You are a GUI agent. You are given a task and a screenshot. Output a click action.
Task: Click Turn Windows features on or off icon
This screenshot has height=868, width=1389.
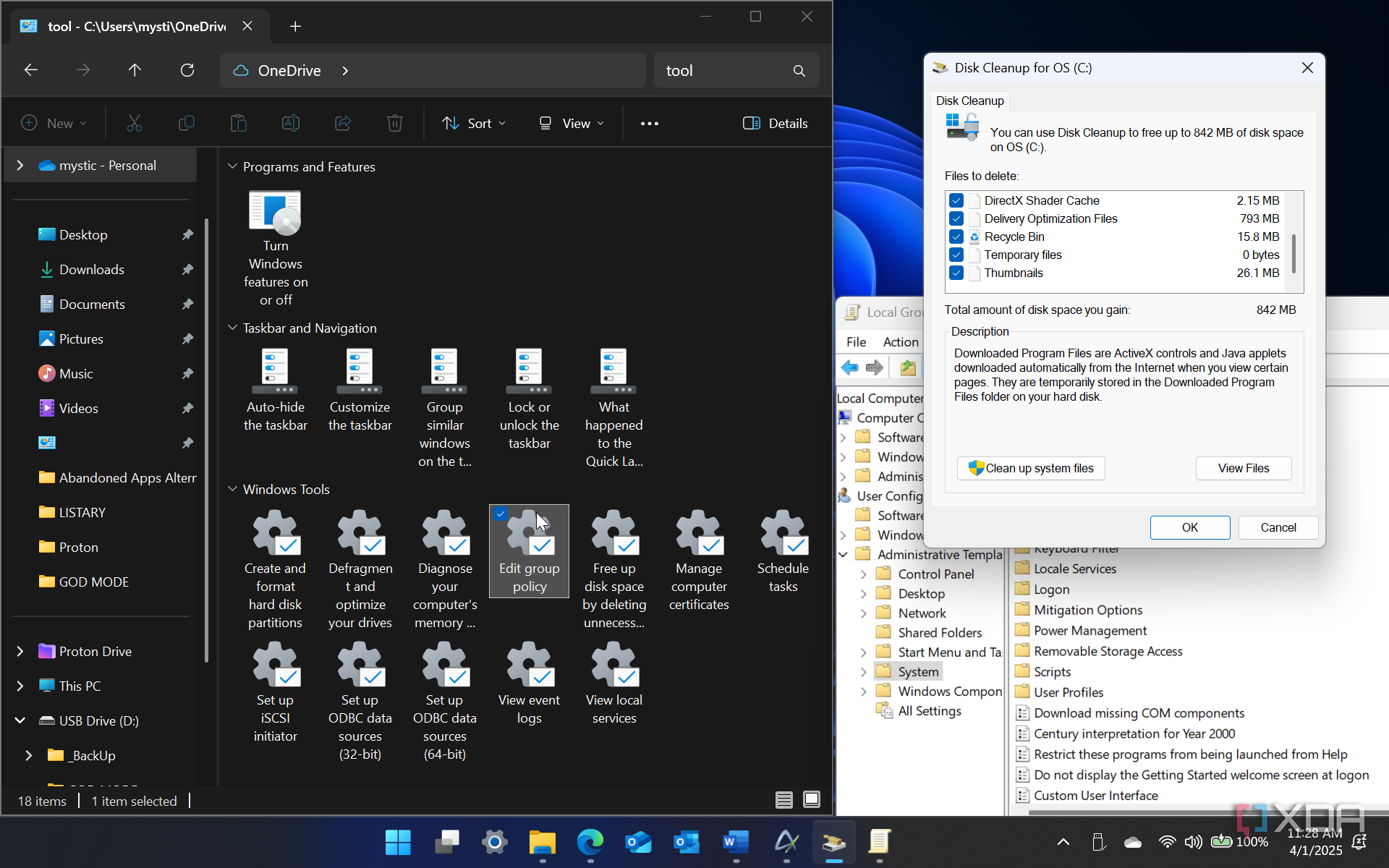(275, 213)
